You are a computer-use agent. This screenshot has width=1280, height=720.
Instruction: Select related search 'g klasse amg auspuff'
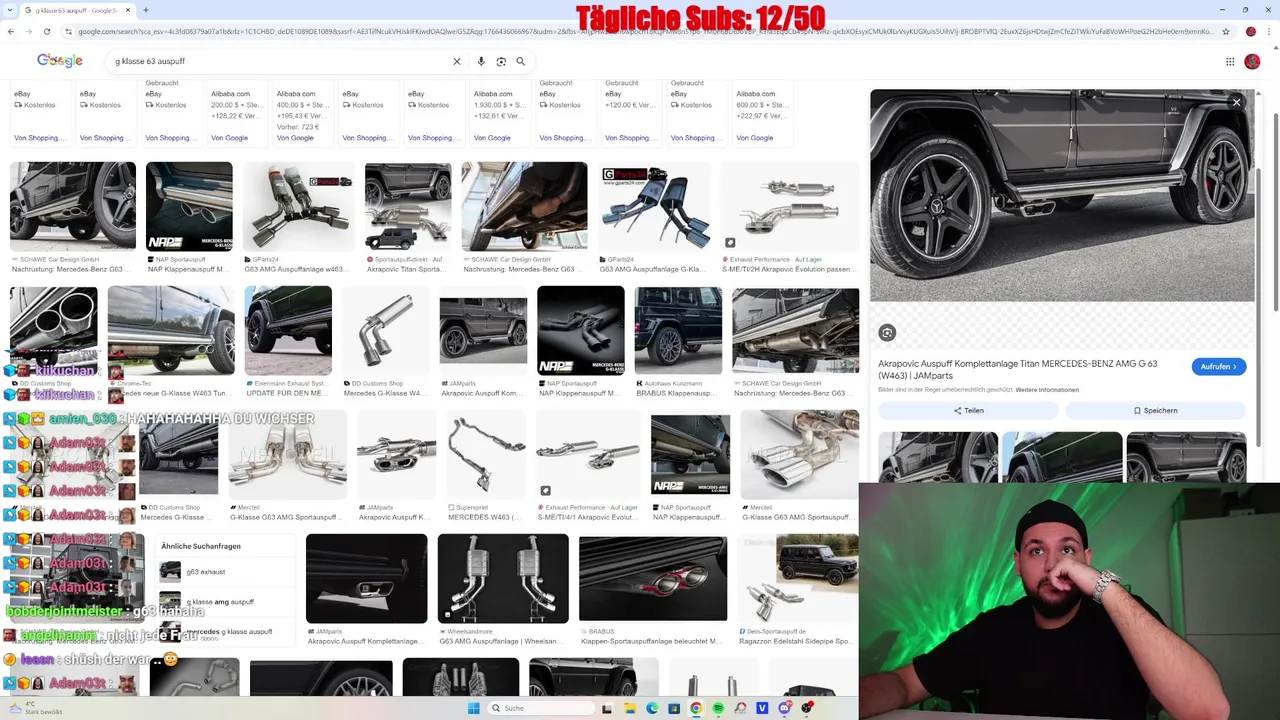point(226,602)
